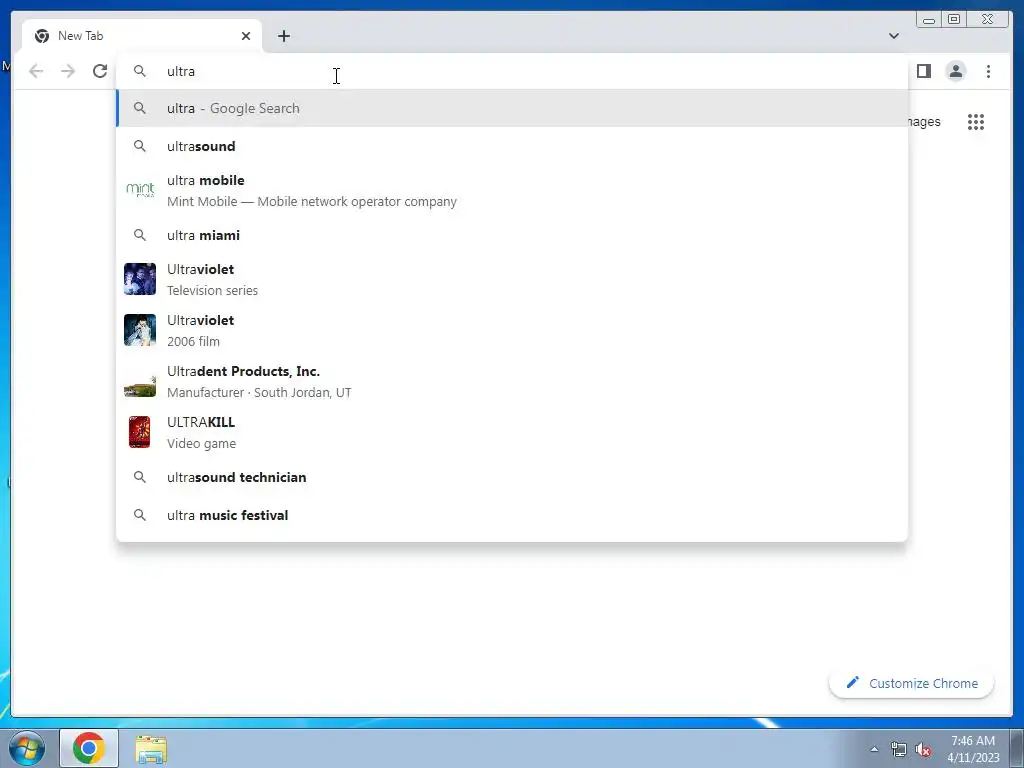Image resolution: width=1024 pixels, height=768 pixels.
Task: Click the Customize Chrome button
Action: point(912,683)
